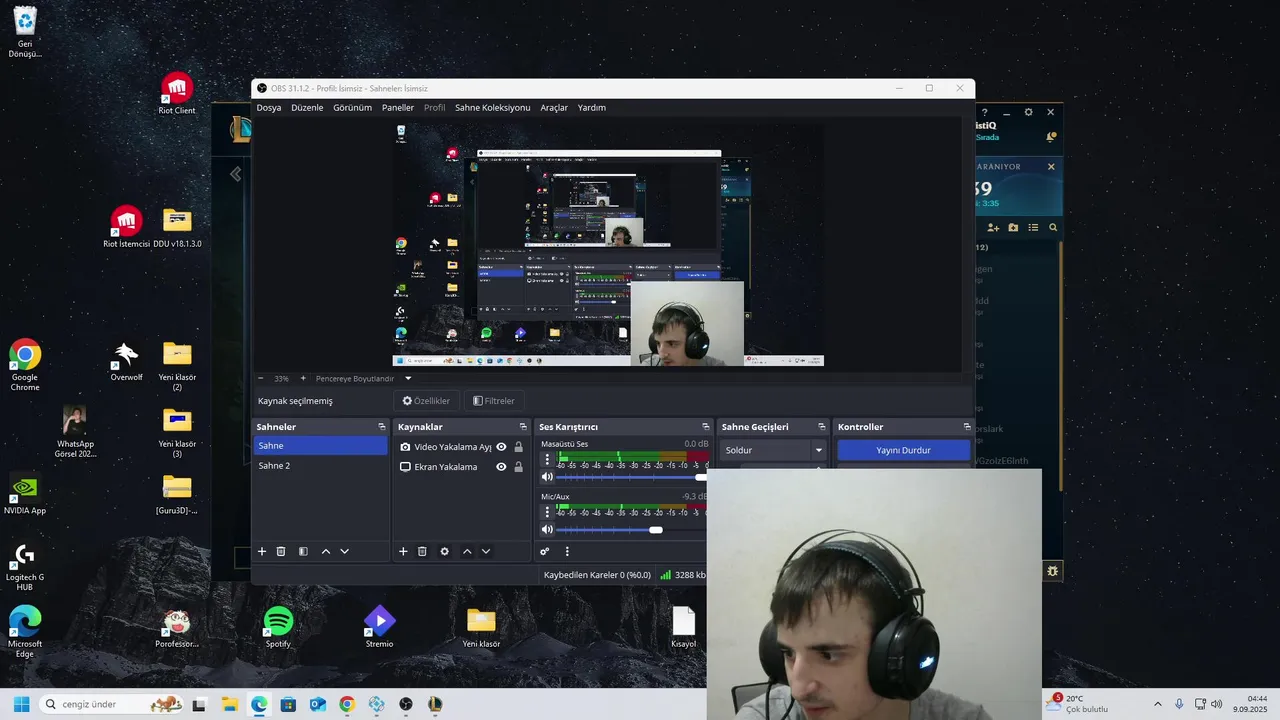Toggle lock on Video Yakalama Aygıtı source
This screenshot has height=720, width=1280.
pos(518,447)
